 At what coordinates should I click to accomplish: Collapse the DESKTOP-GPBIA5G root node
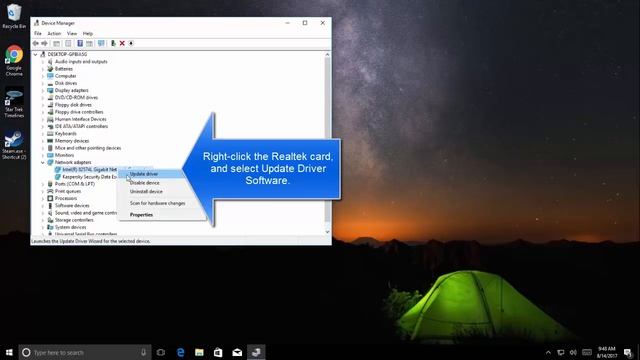(36, 54)
